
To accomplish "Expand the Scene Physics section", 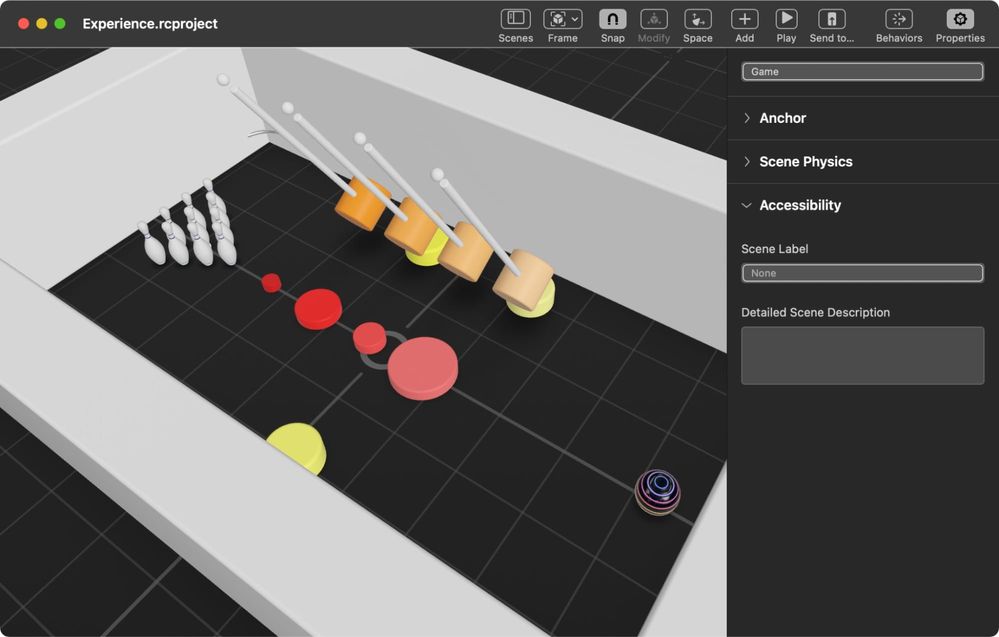I will 747,161.
